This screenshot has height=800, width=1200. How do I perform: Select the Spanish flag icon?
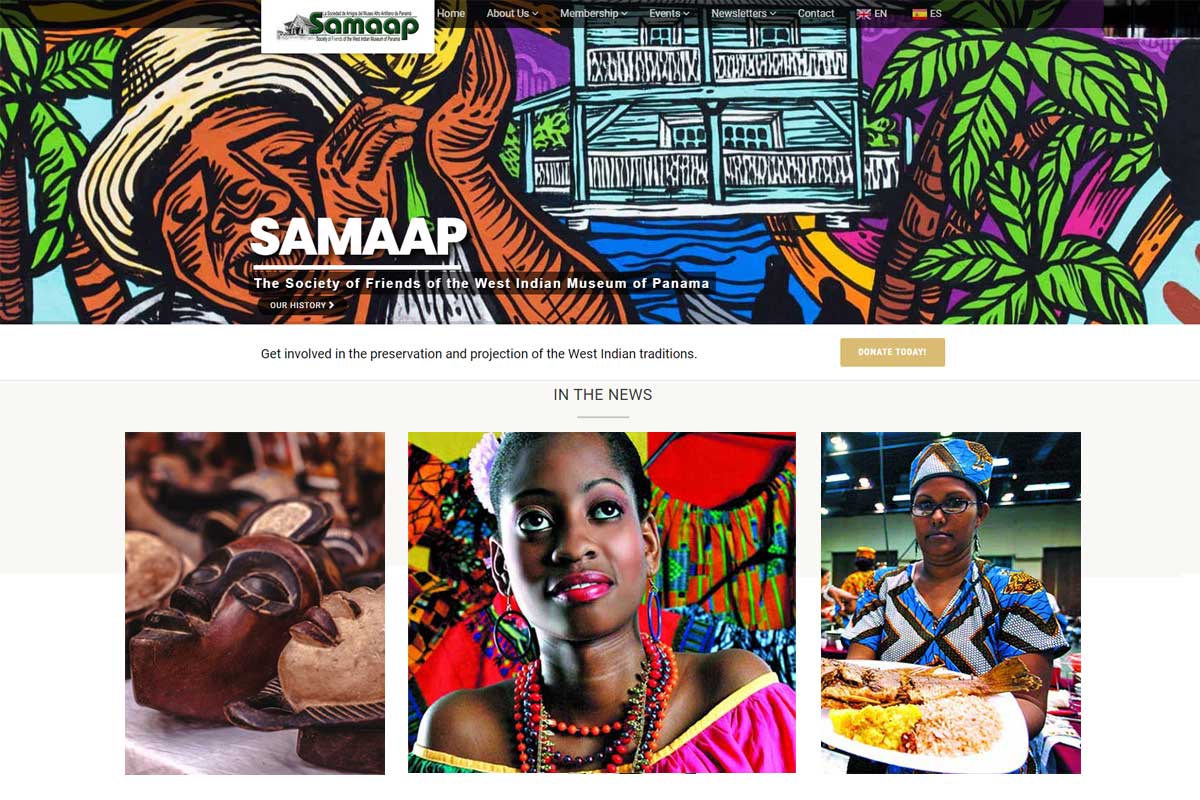coord(919,14)
